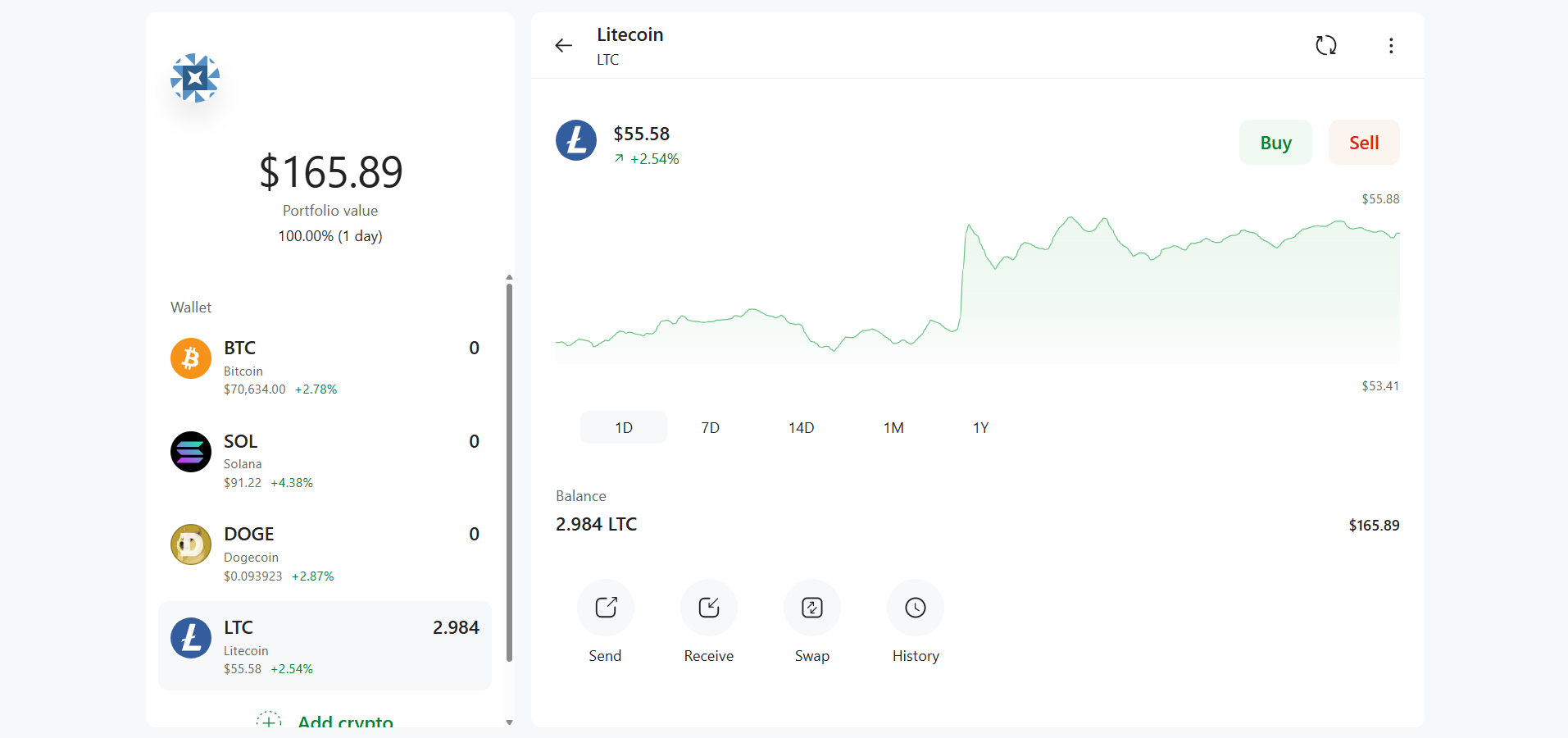
Task: Show the 1Y chart range
Action: 980,427
